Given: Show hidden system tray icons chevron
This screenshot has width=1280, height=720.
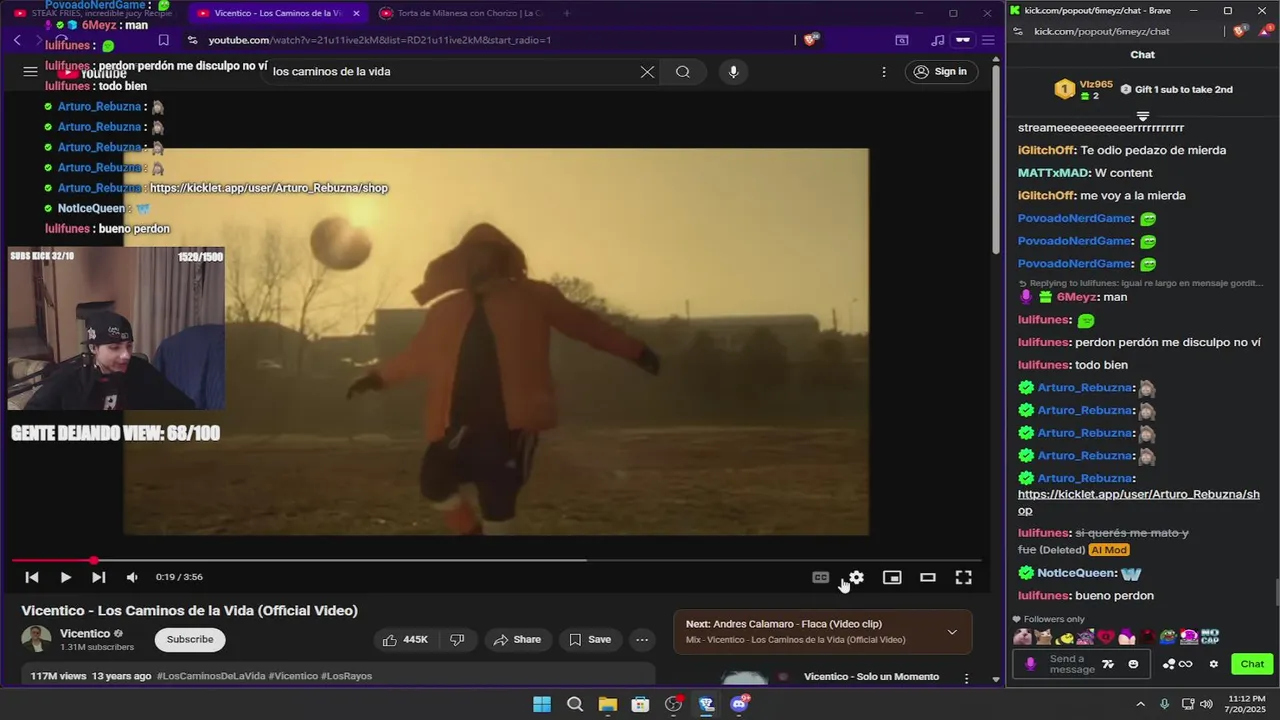Looking at the screenshot, I should click(x=1140, y=704).
